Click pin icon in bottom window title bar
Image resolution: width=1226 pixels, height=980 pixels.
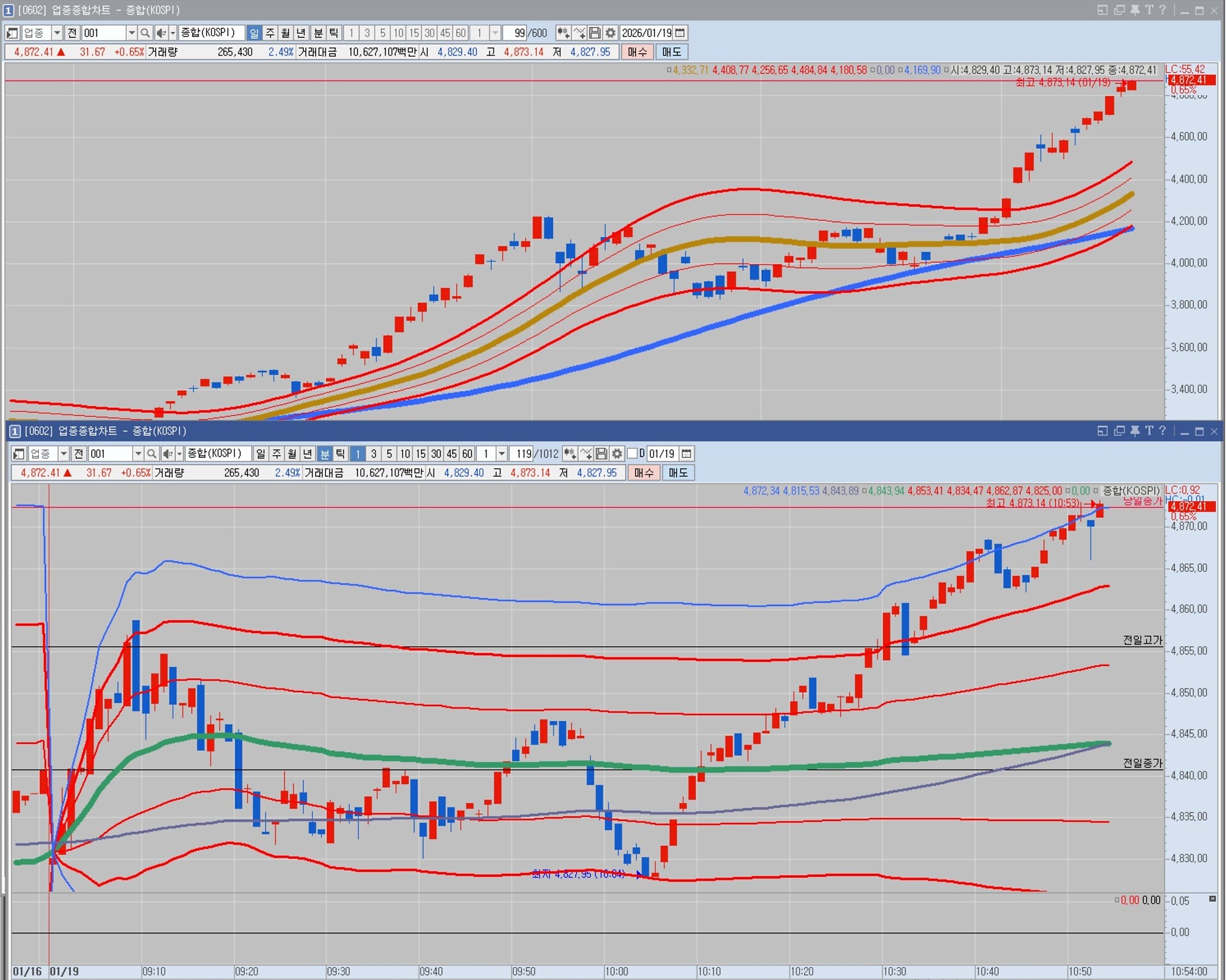tap(1135, 431)
